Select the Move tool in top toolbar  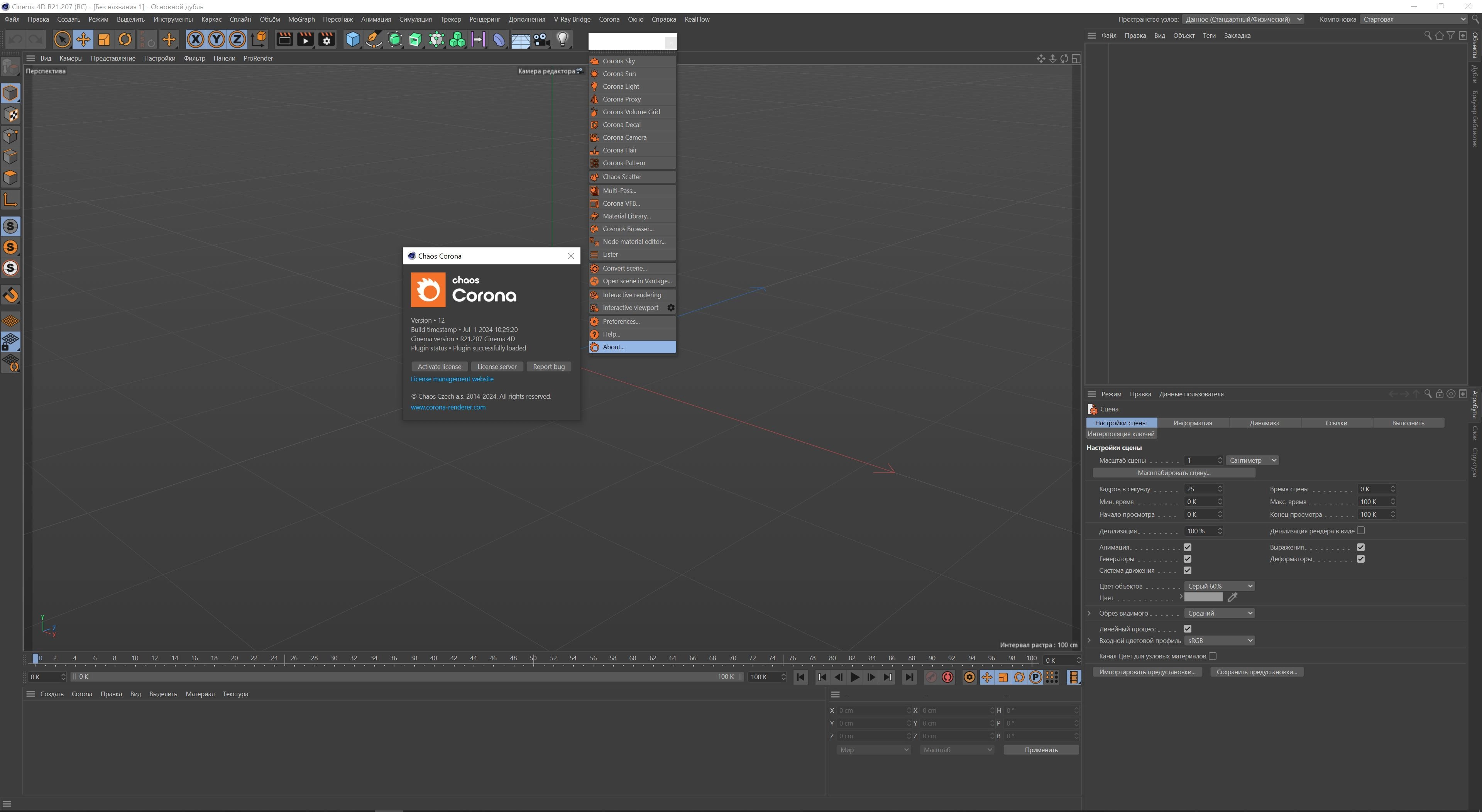pos(83,40)
